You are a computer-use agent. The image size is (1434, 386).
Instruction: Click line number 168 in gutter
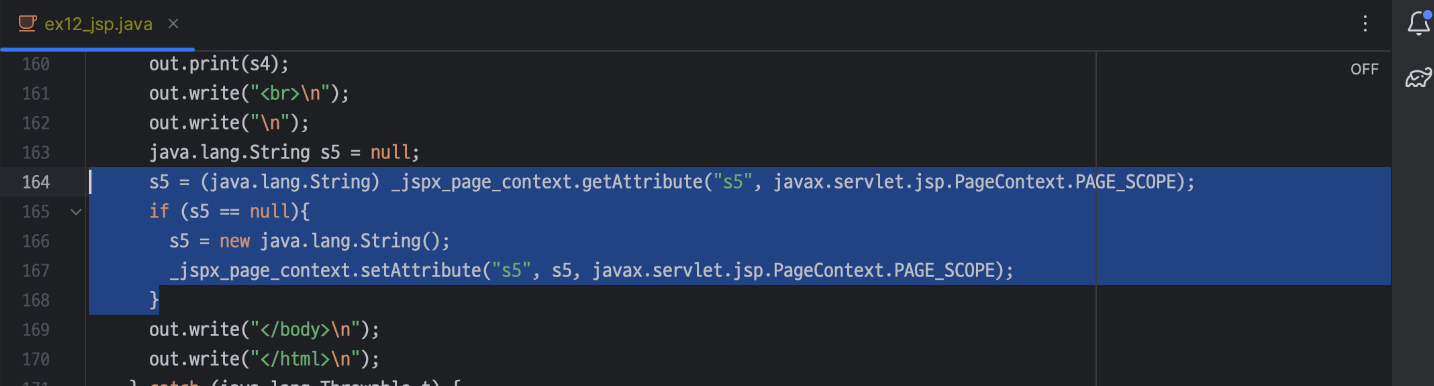click(35, 299)
